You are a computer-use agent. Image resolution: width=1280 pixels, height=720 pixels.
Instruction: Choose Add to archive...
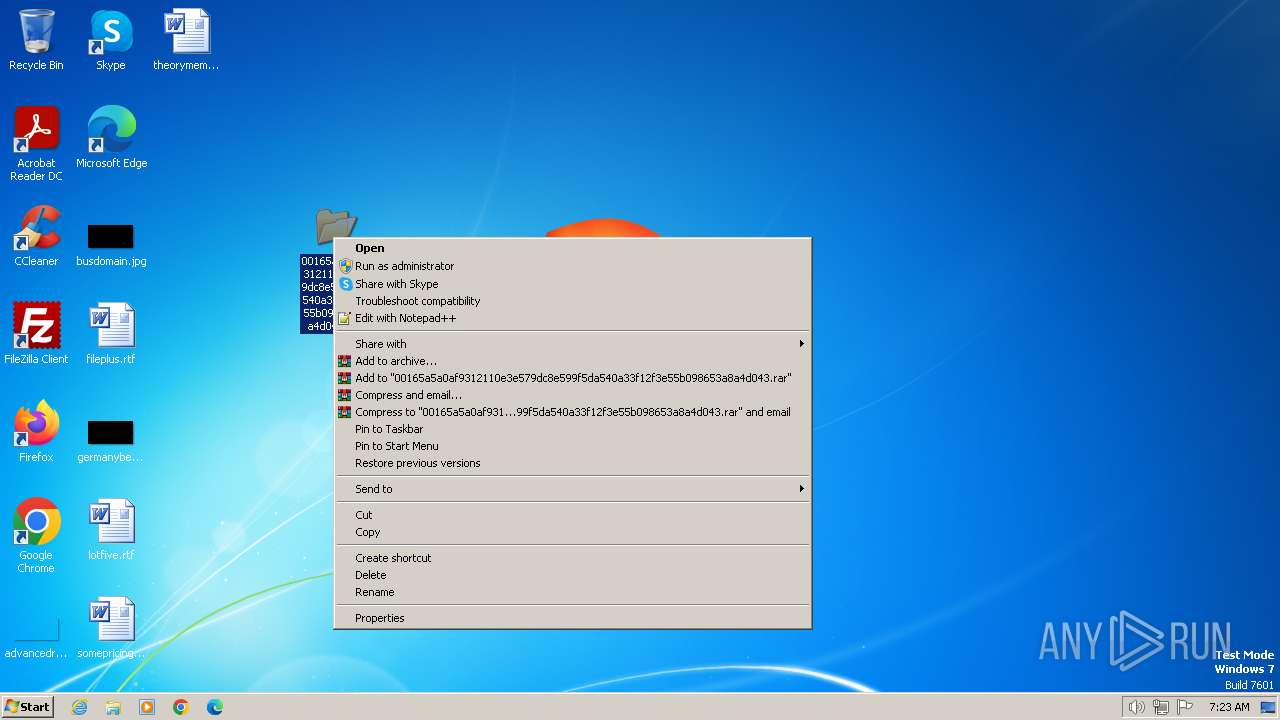coord(572,361)
